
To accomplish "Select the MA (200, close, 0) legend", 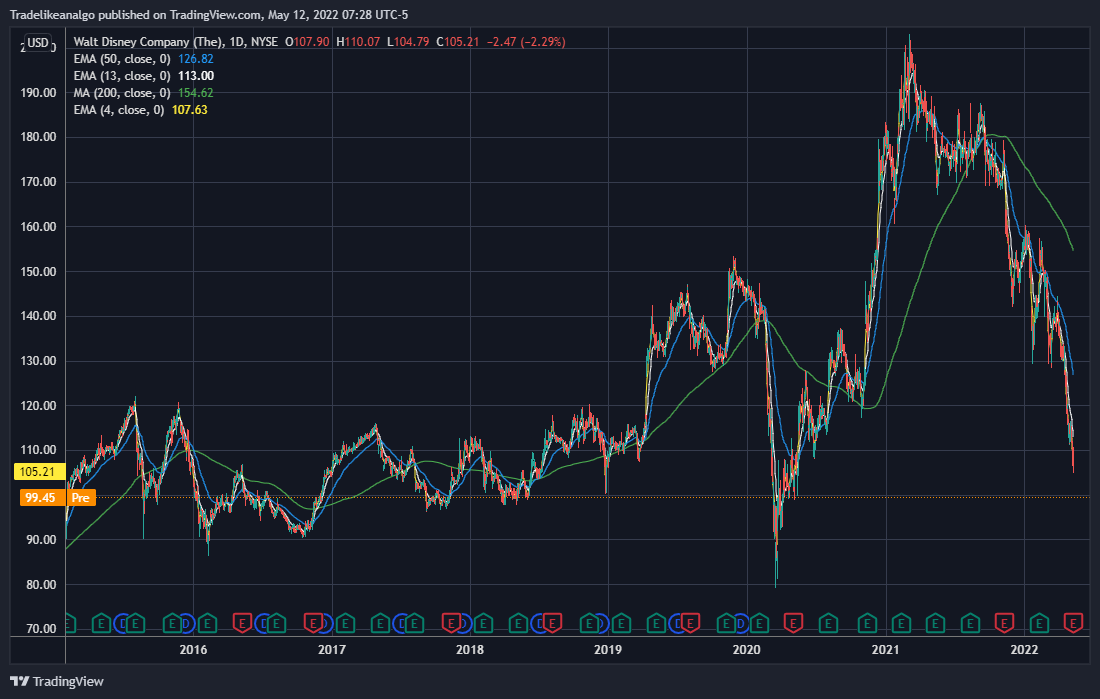I will point(122,93).
